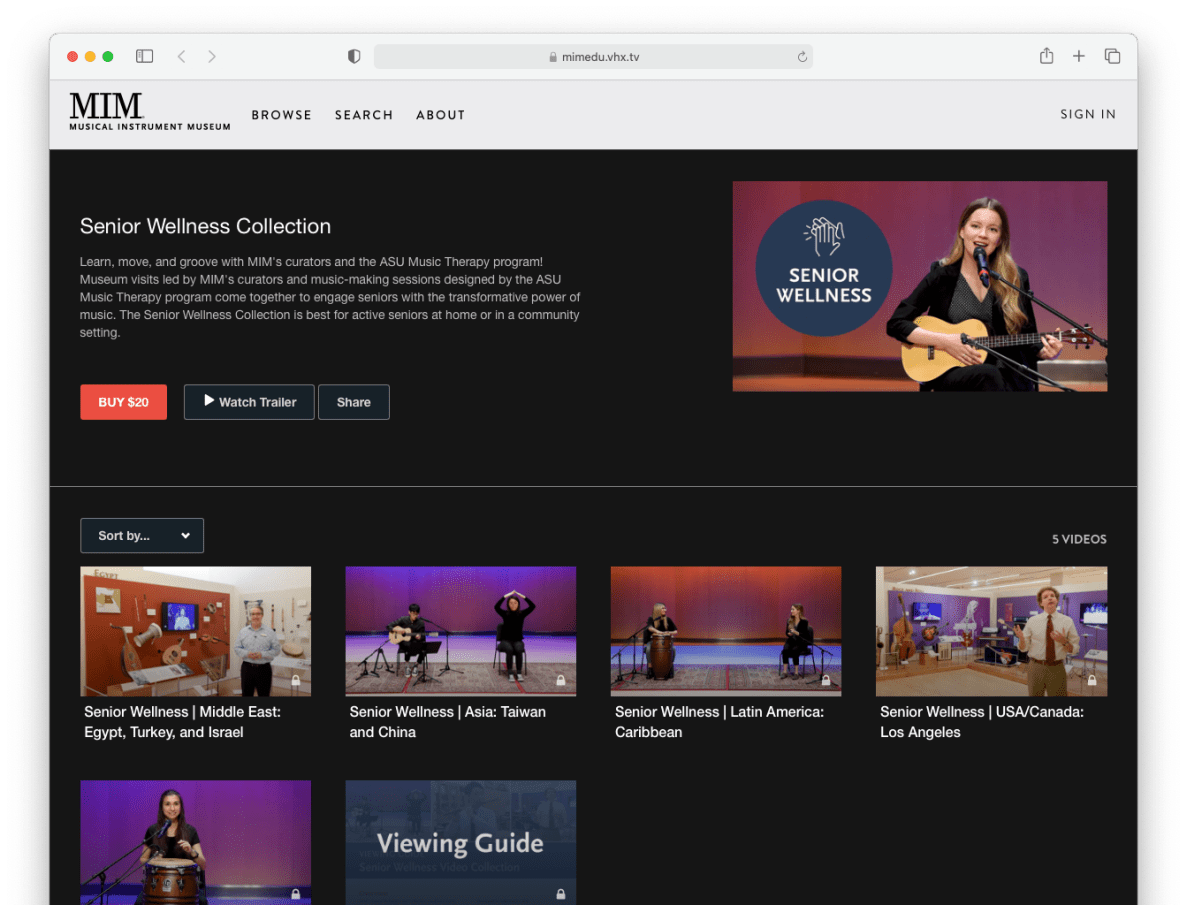
Task: Open the Safari share icon
Action: tap(1046, 55)
